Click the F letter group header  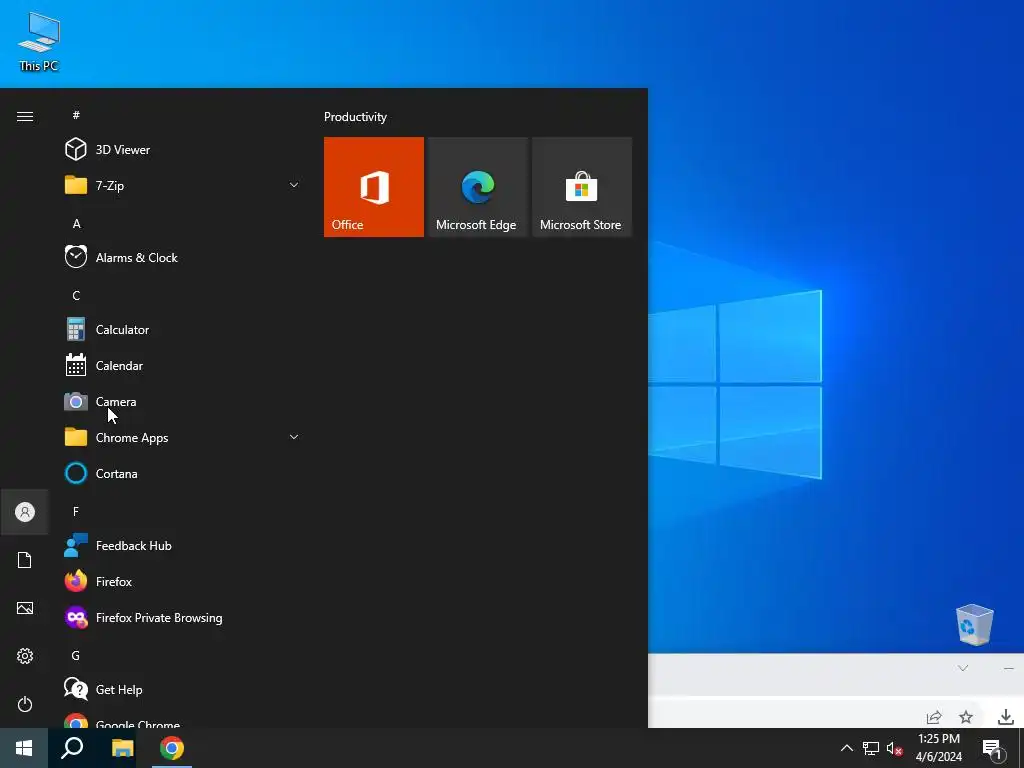pos(76,511)
